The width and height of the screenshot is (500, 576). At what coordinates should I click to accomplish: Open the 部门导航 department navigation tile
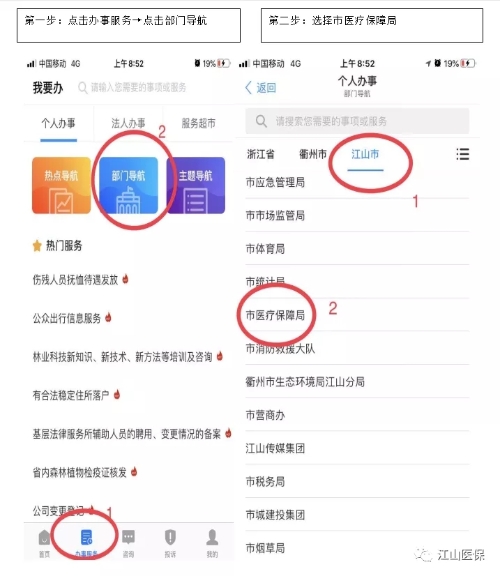129,186
